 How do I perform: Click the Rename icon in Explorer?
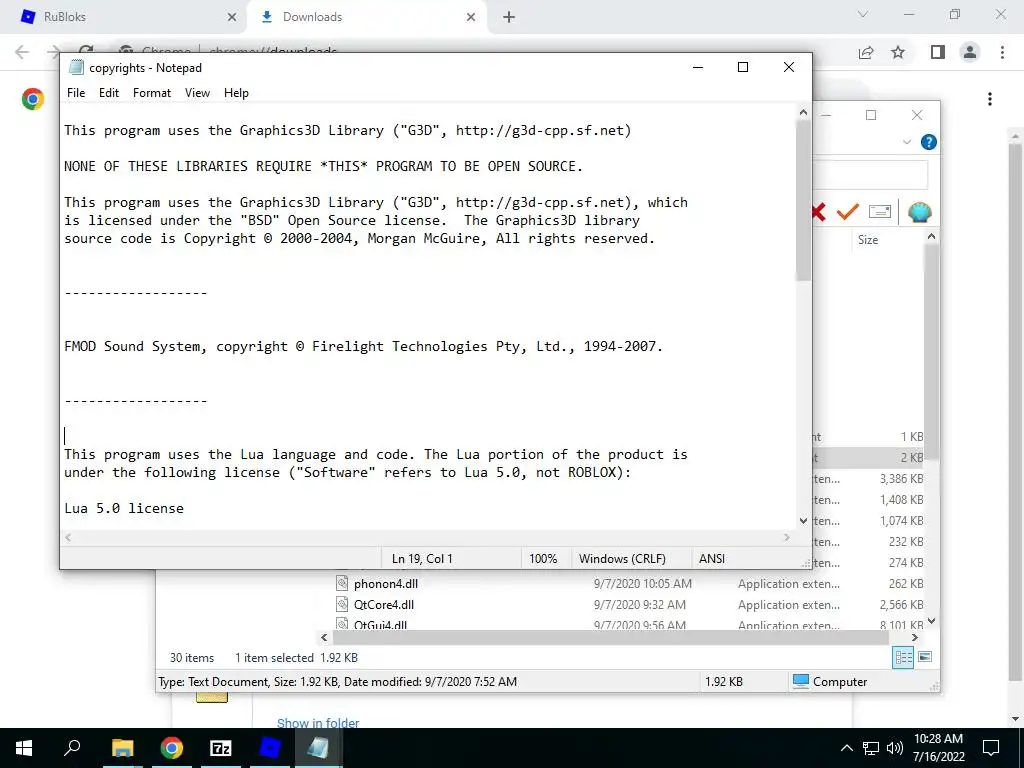(880, 212)
